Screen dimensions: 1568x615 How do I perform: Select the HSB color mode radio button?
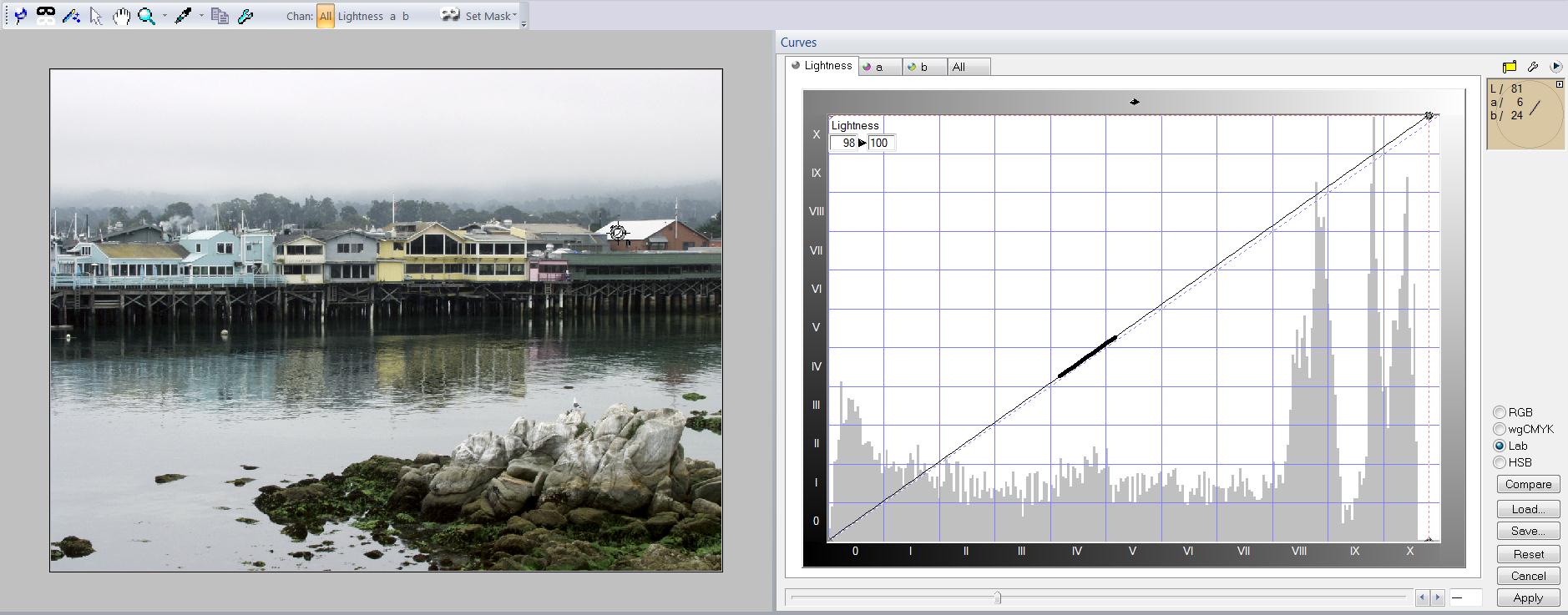(x=1500, y=462)
